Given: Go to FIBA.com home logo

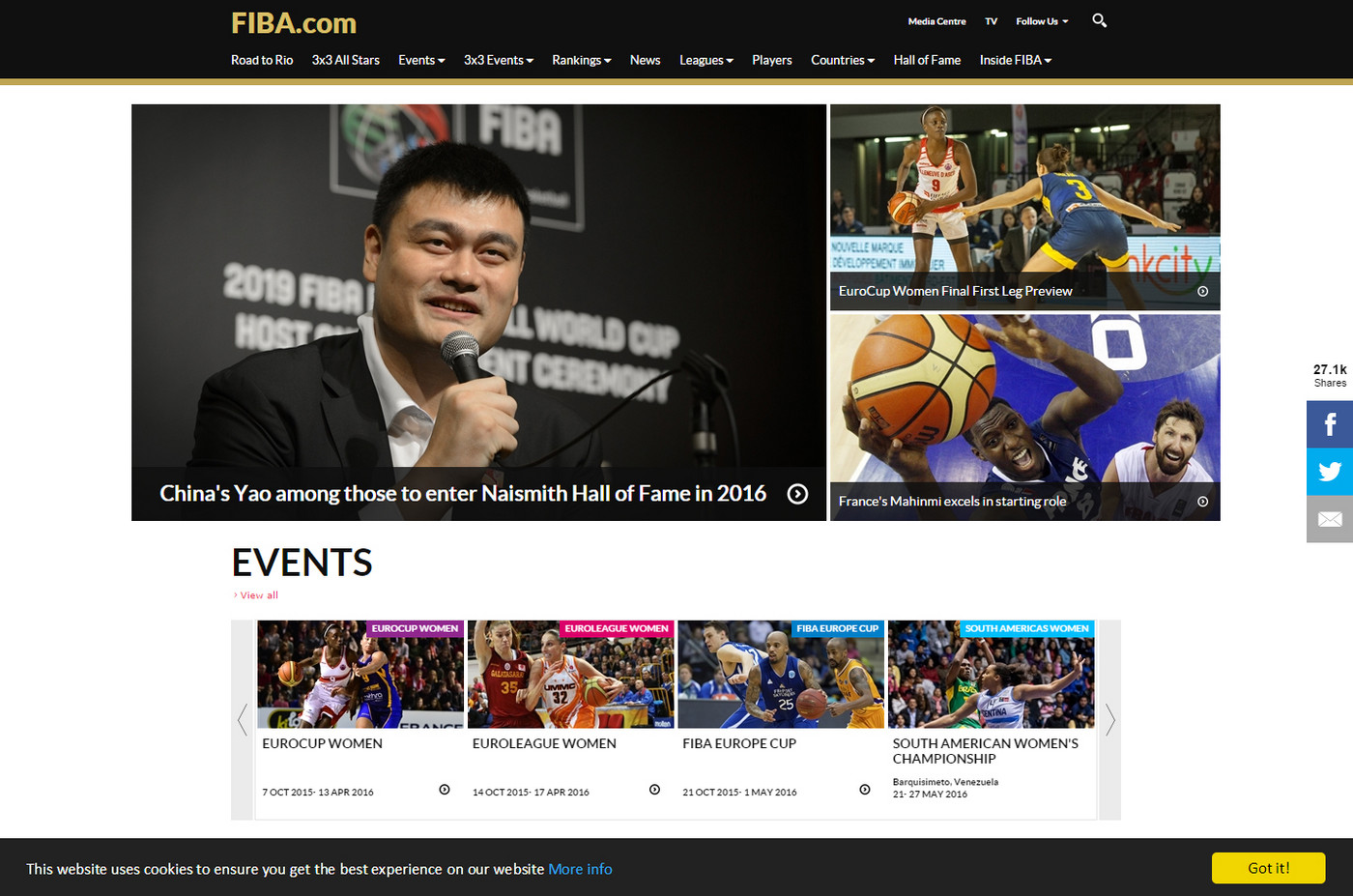Looking at the screenshot, I should (x=294, y=23).
